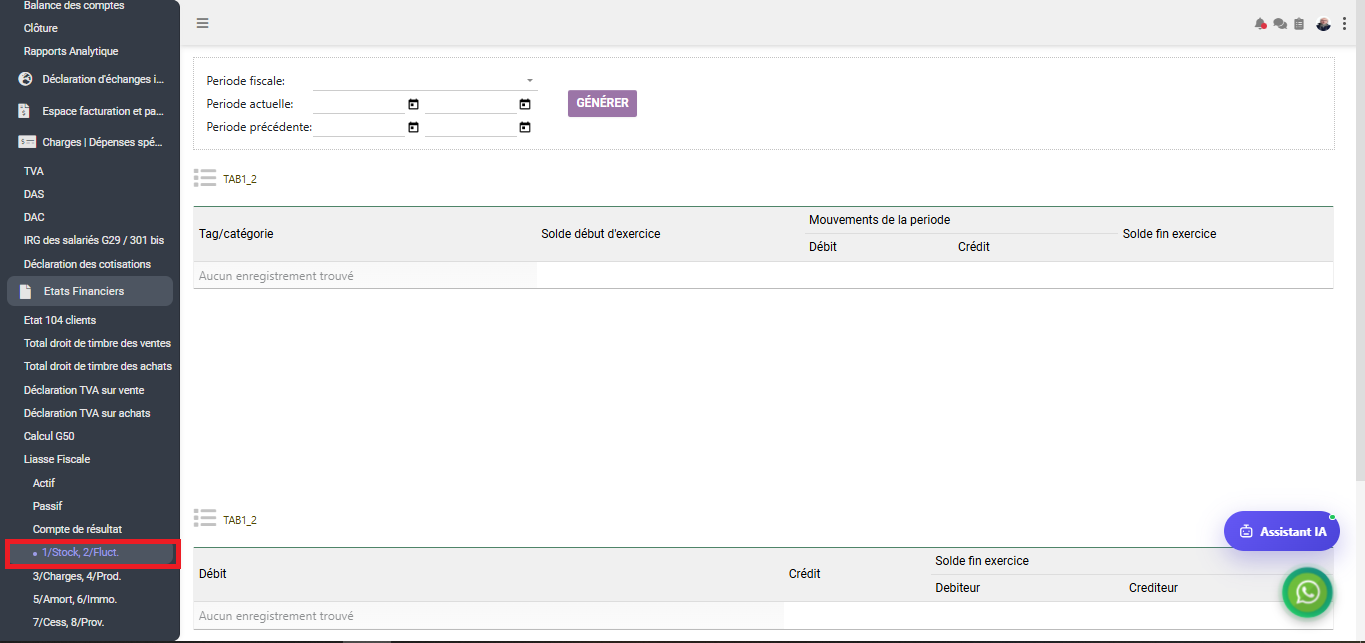Open the user profile avatar
1365x643 pixels.
coord(1323,24)
